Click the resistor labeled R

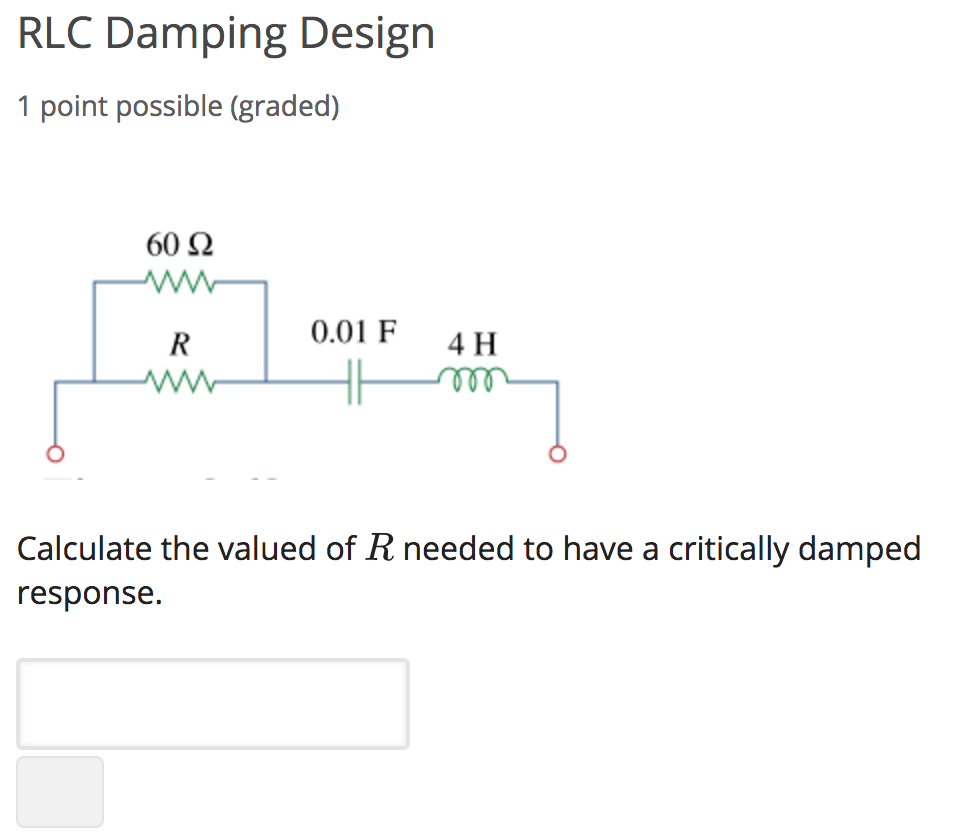180,380
